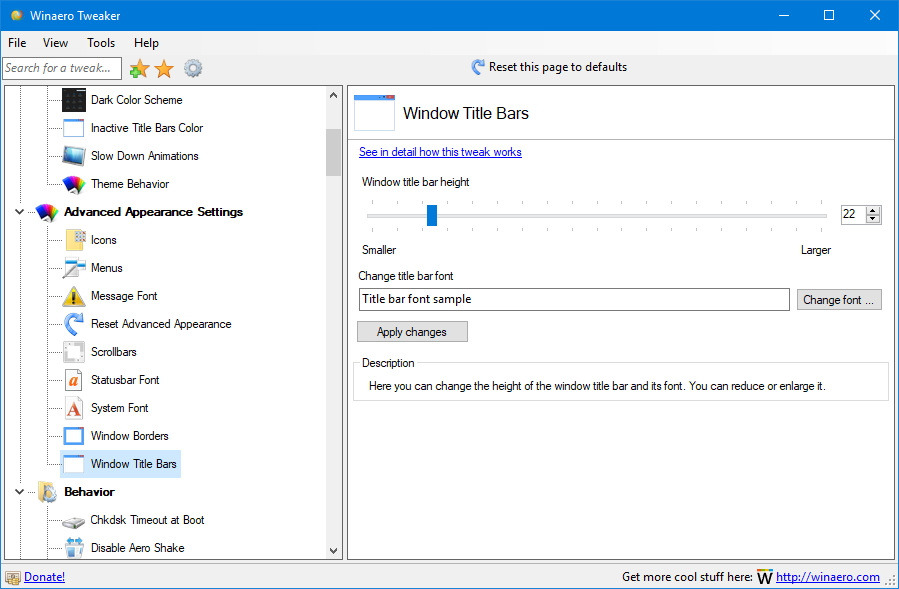Click the Scrollbars tree icon

click(x=75, y=352)
